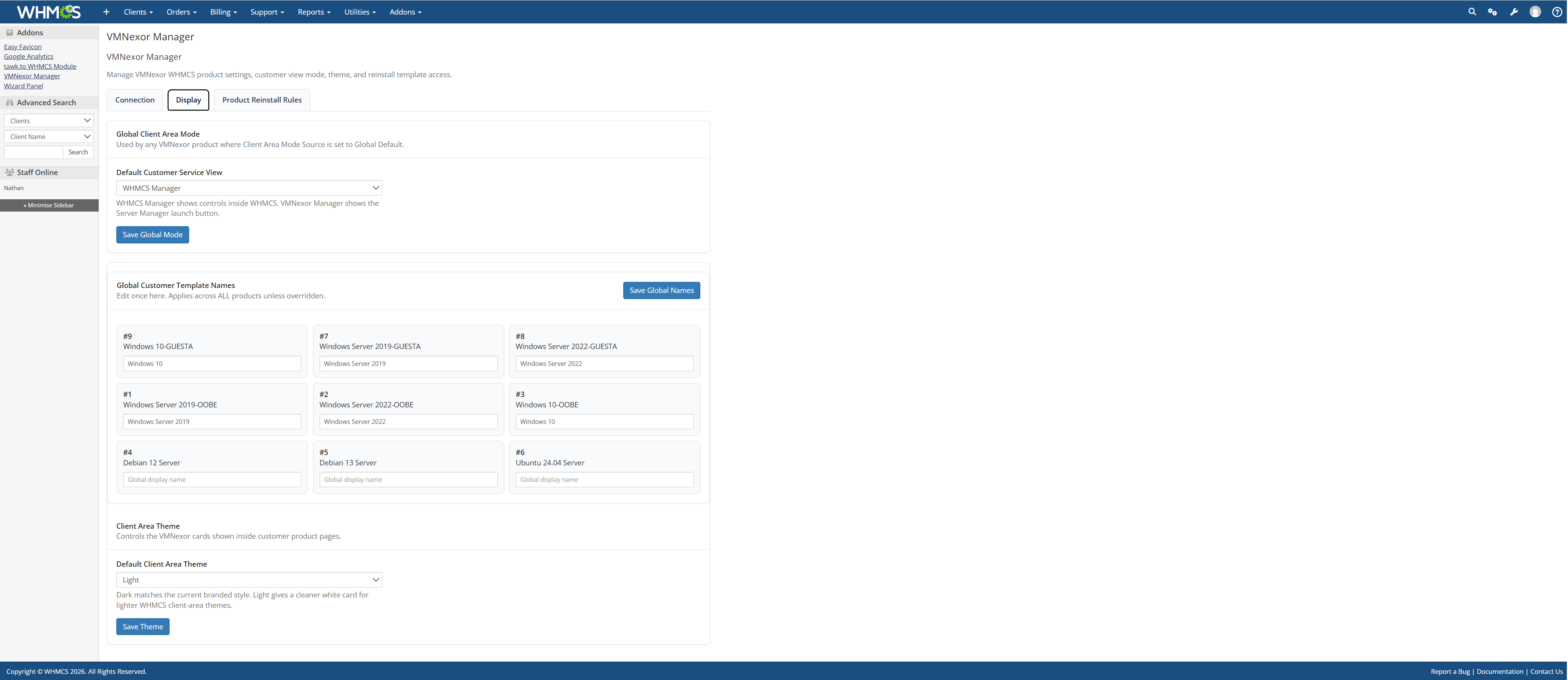Open the search magnifier icon in header
The width and height of the screenshot is (1568, 680).
pos(1472,12)
